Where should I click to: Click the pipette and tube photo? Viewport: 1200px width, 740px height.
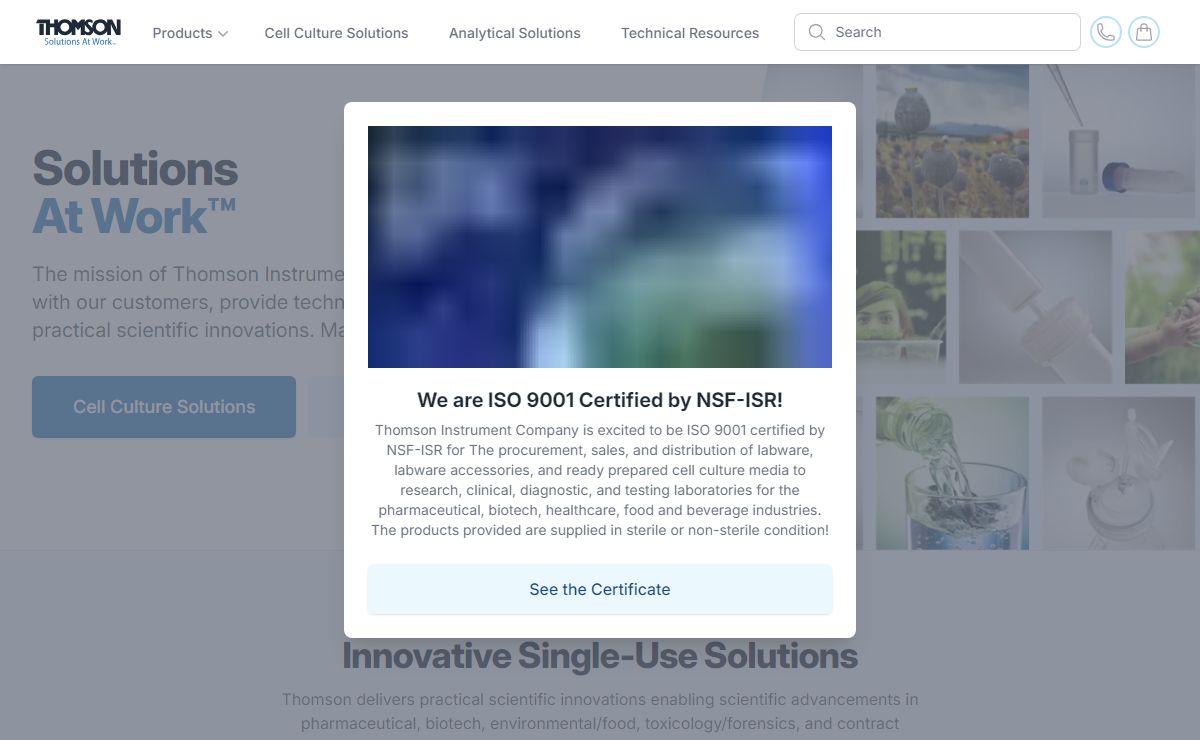[1119, 141]
